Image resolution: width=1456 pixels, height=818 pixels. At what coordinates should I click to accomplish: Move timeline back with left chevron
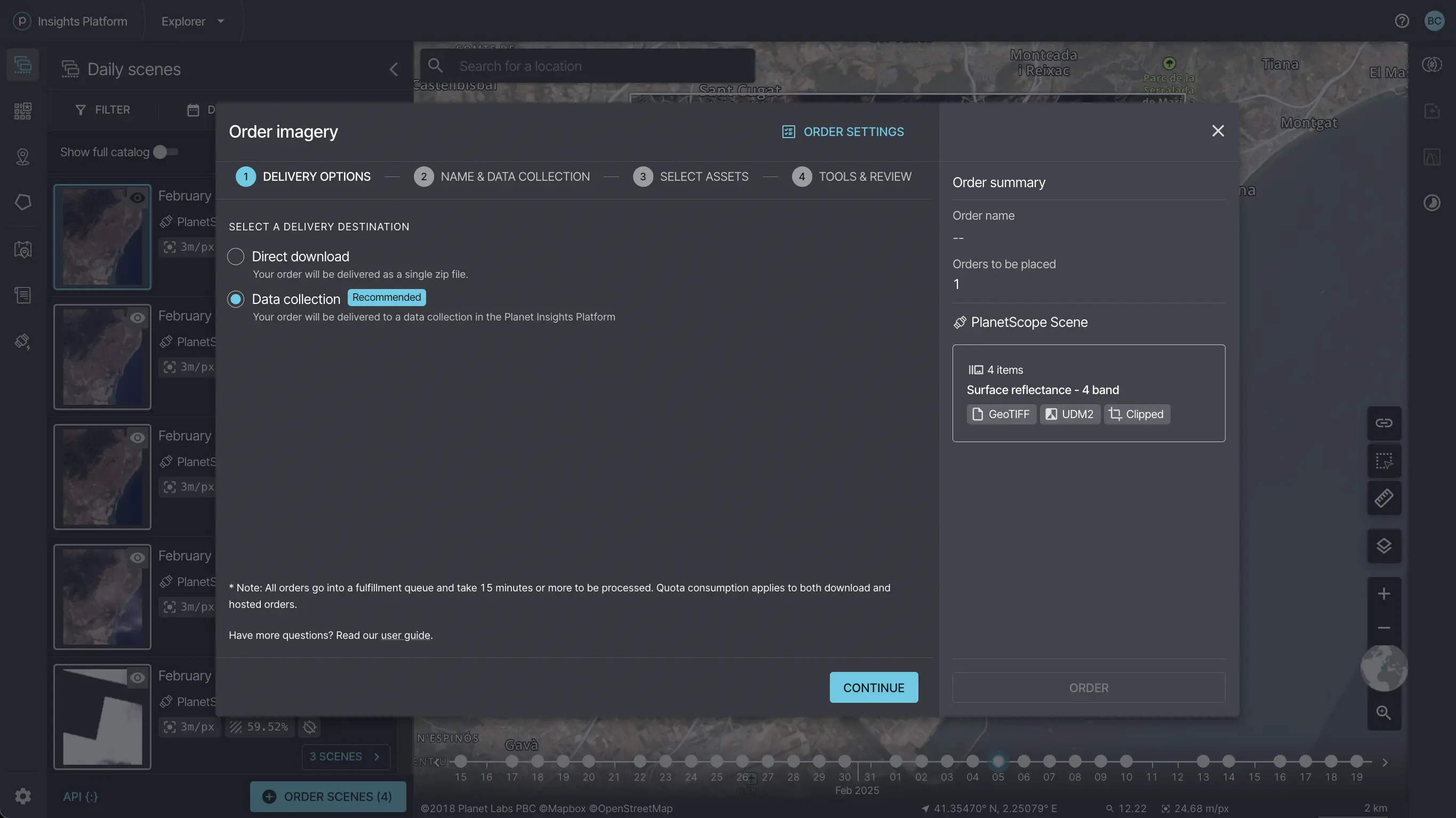coord(436,763)
